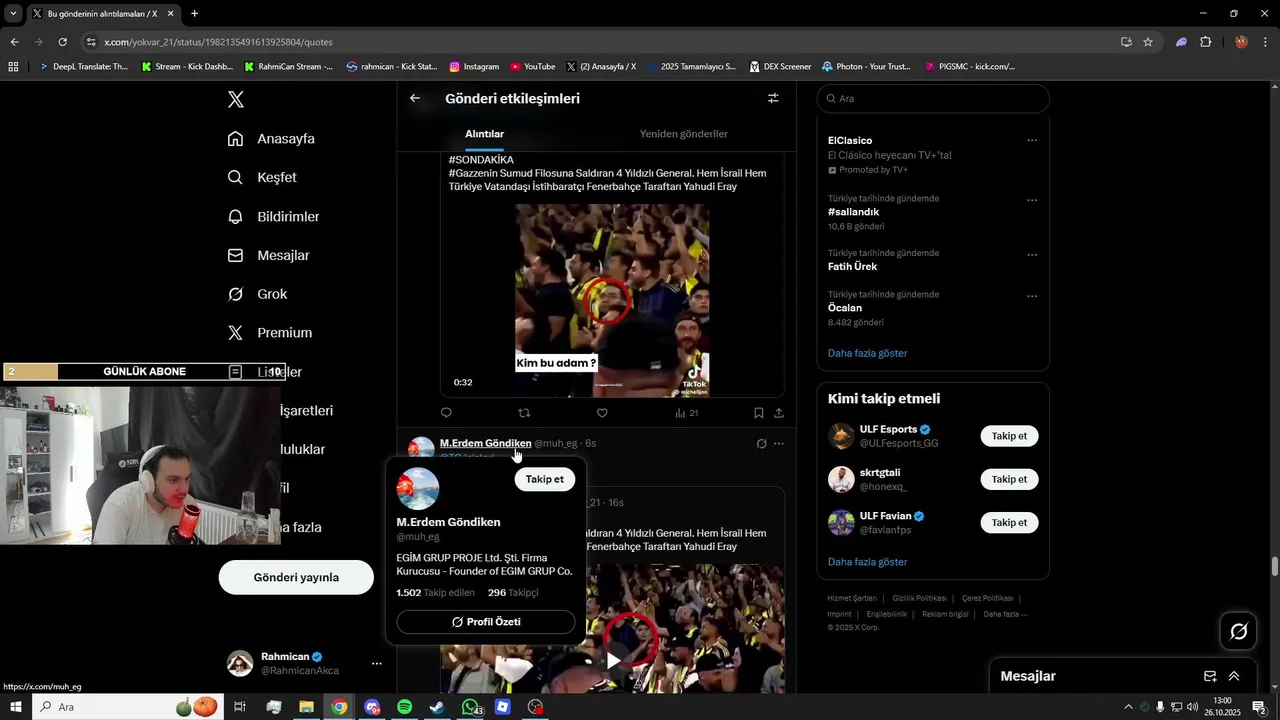1280x720 pixels.
Task: Compose new message icon in Mesajlar dock
Action: [x=1210, y=676]
